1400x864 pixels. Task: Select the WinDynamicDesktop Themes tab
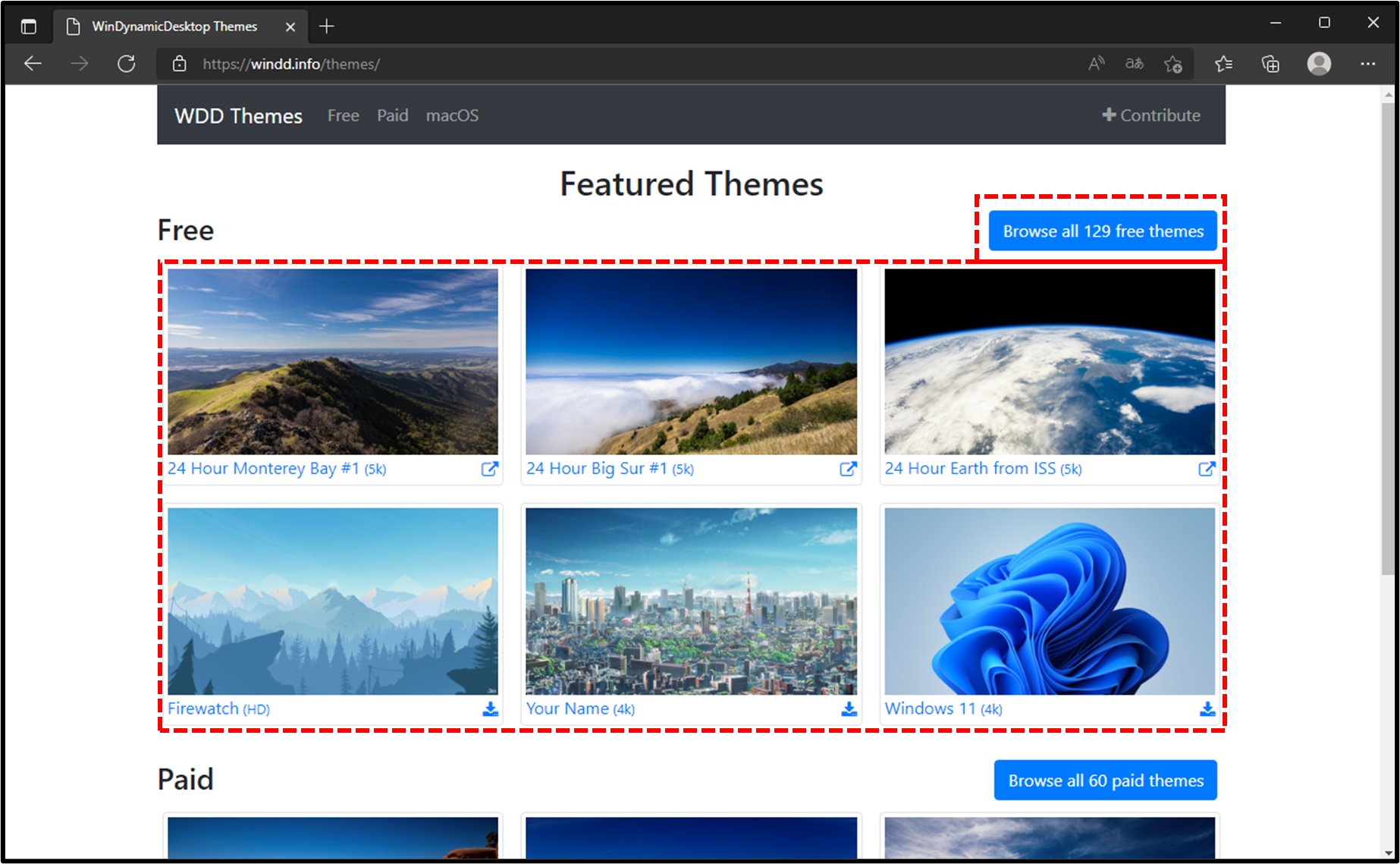click(180, 27)
